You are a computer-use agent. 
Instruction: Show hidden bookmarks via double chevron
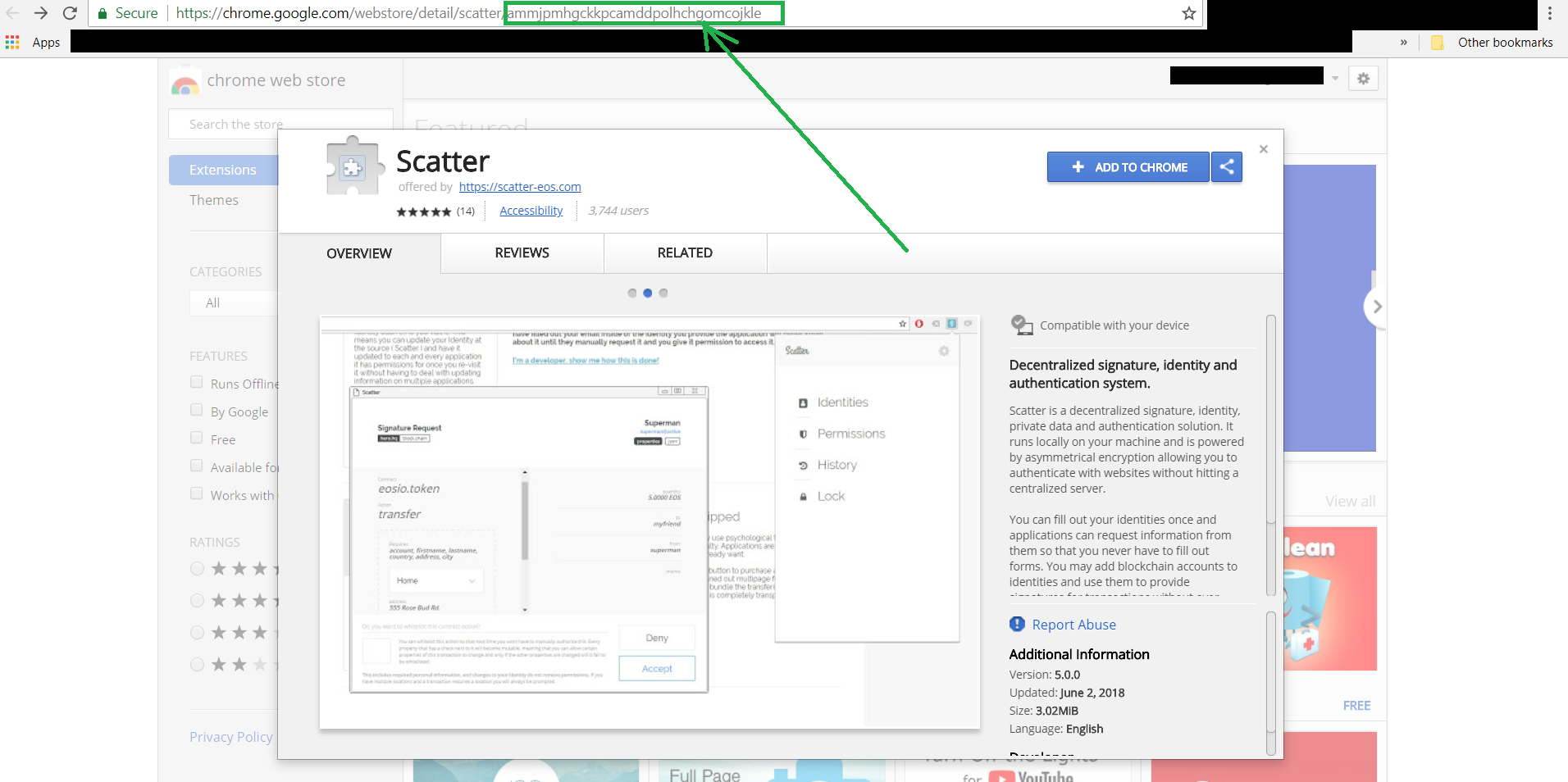pyautogui.click(x=1404, y=42)
